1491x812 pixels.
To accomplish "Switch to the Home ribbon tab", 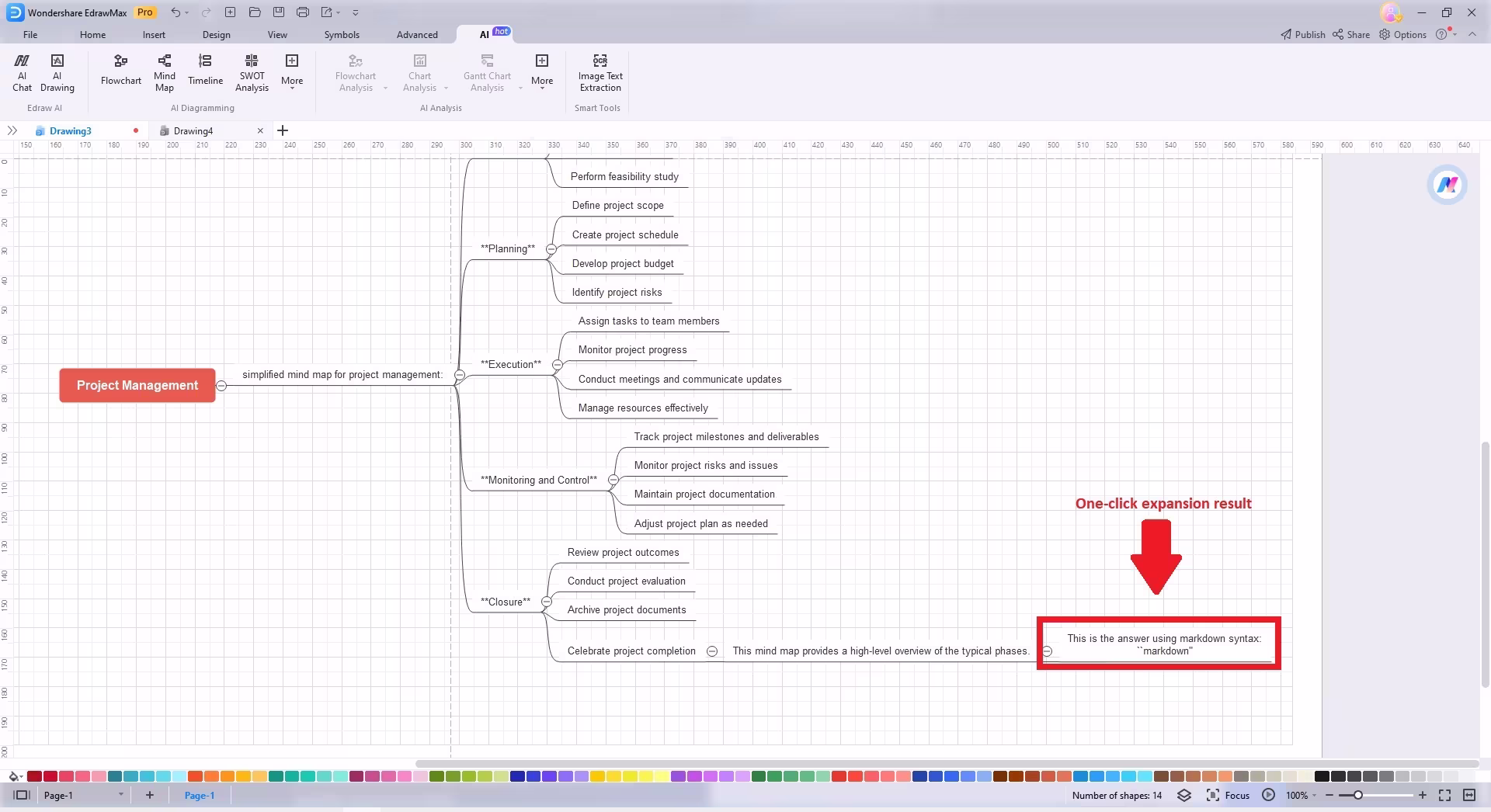I will [x=92, y=35].
